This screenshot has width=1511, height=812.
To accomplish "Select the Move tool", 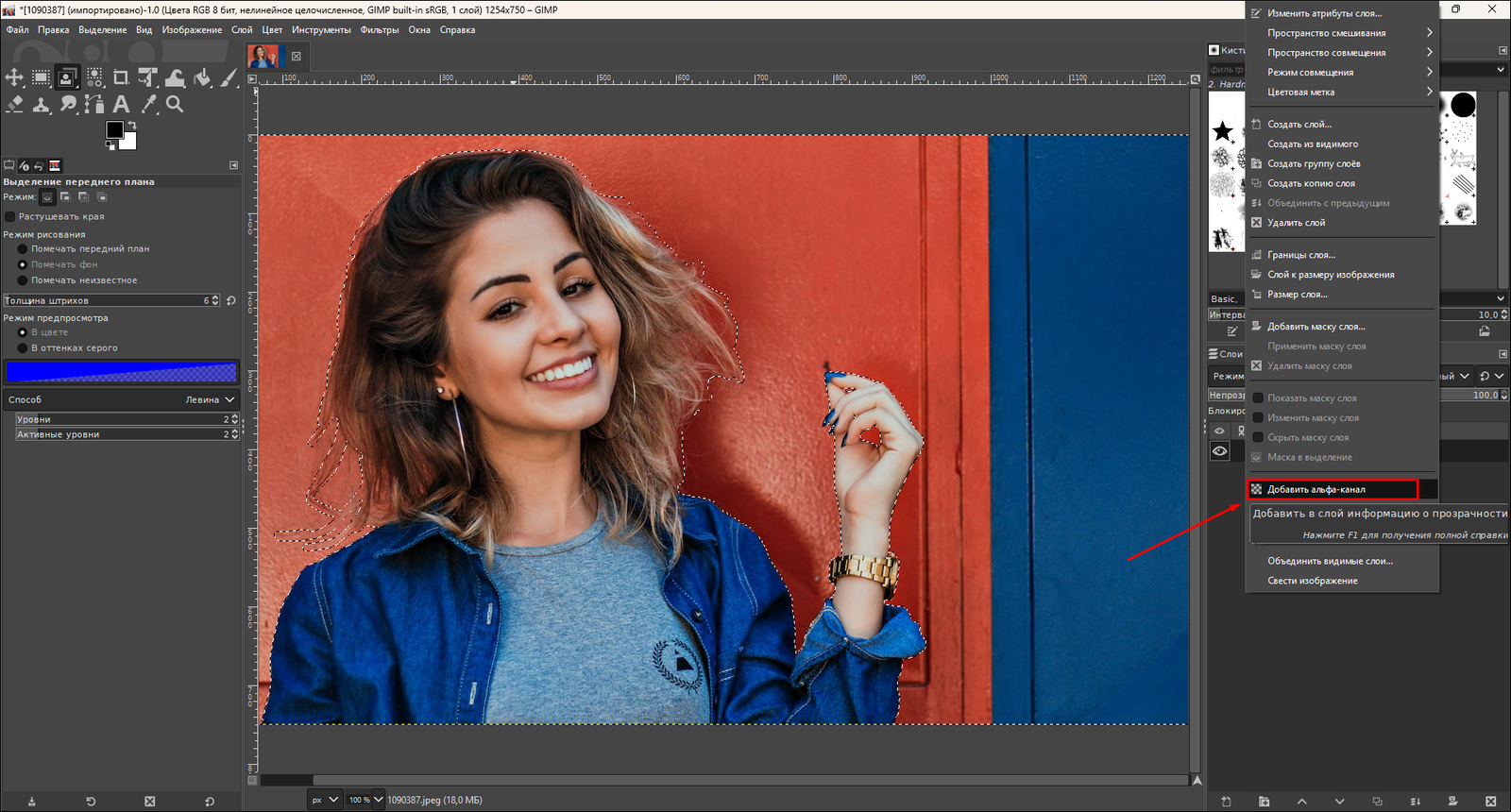I will [x=14, y=77].
